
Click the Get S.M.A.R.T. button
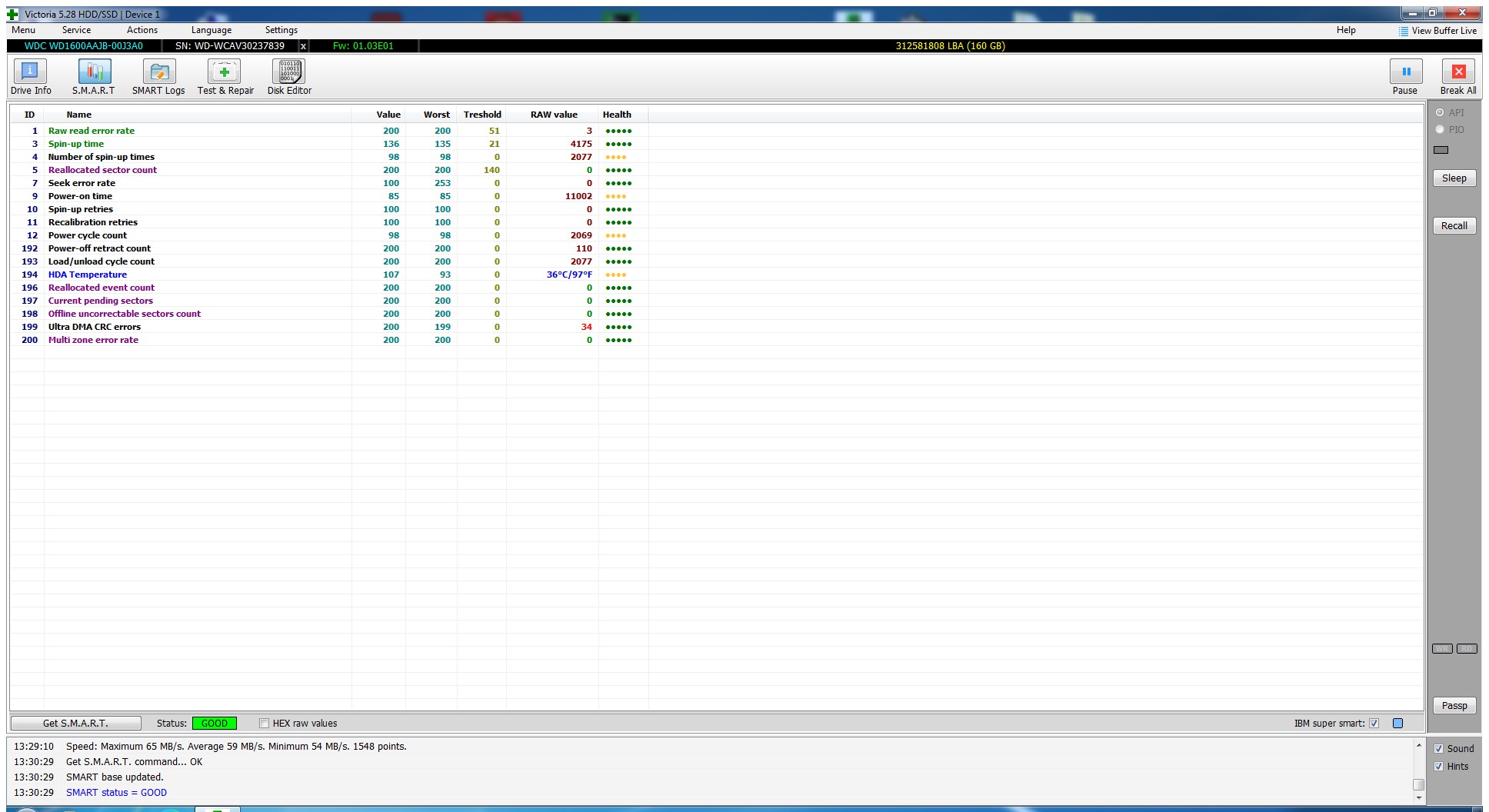point(75,724)
